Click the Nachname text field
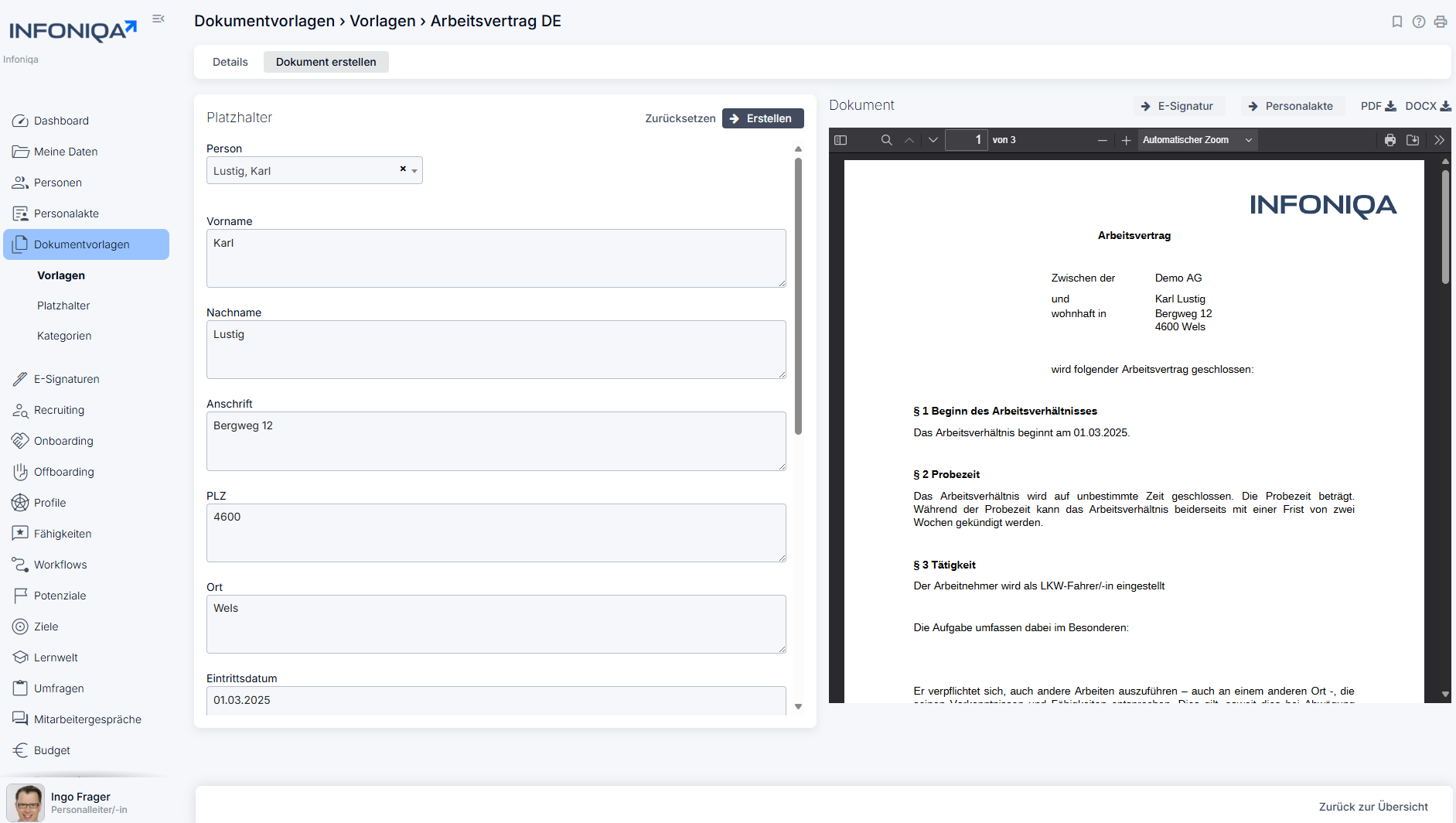The image size is (1456, 823). (496, 350)
